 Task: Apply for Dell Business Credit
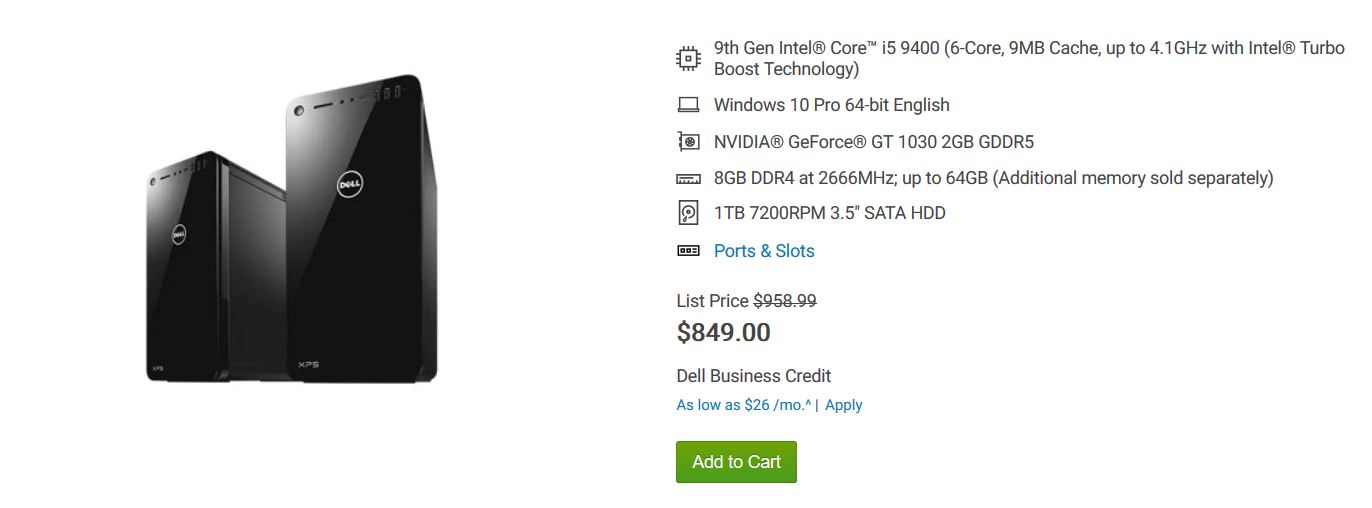coord(844,405)
